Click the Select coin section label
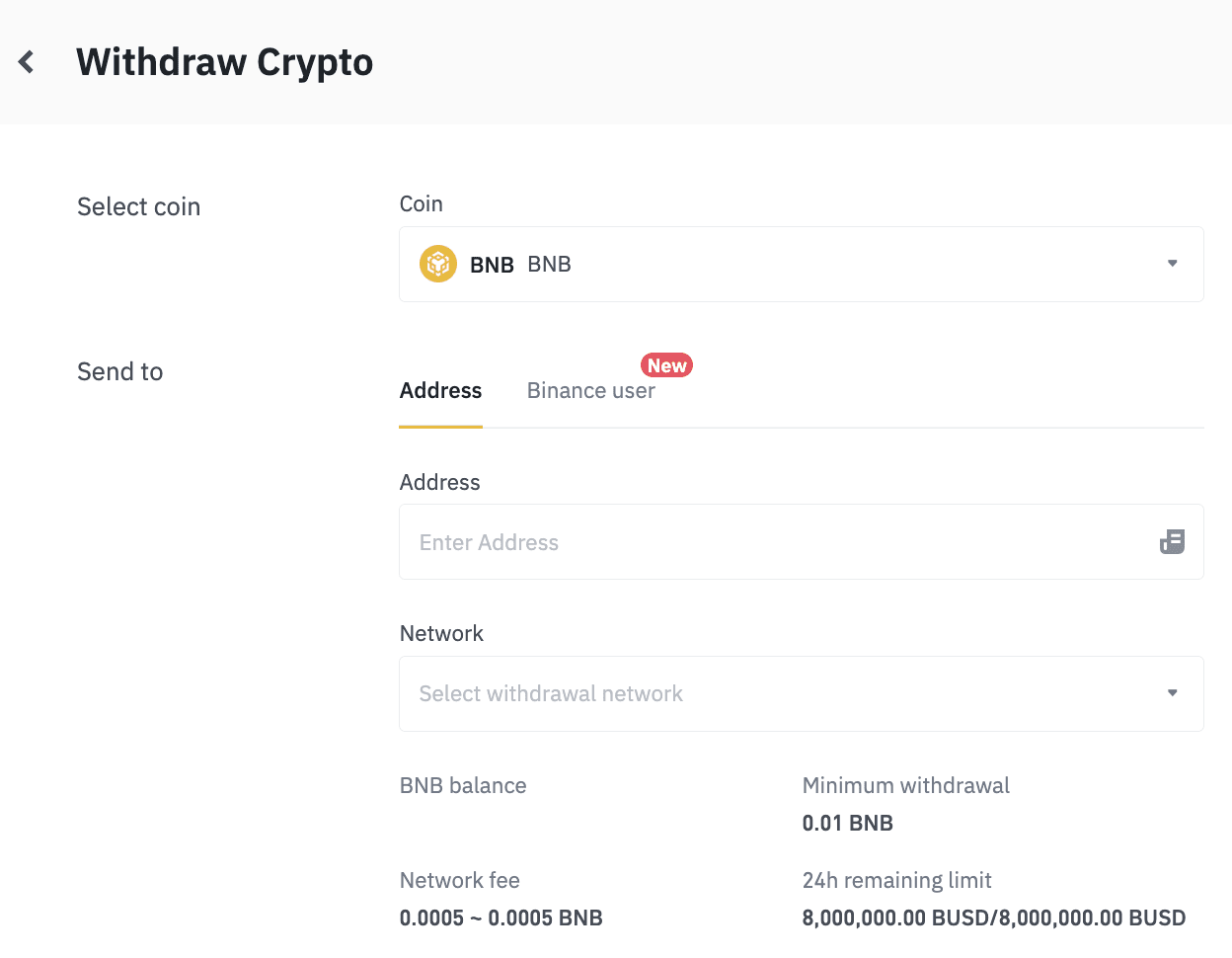 (139, 206)
